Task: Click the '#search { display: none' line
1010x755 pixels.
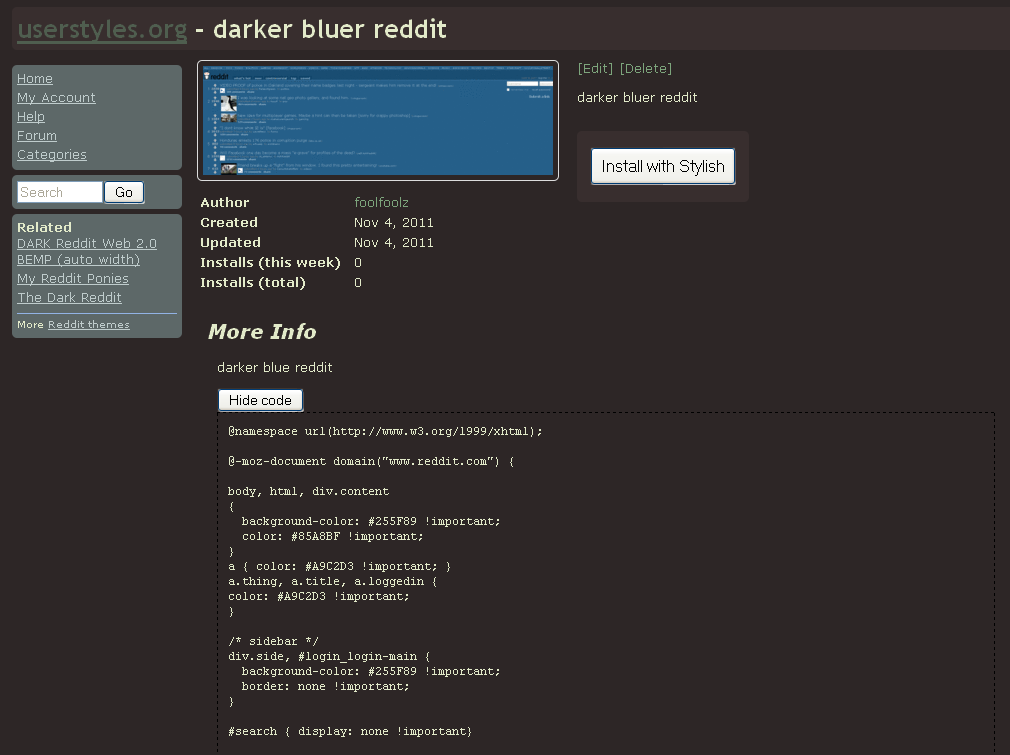Action: coord(350,731)
